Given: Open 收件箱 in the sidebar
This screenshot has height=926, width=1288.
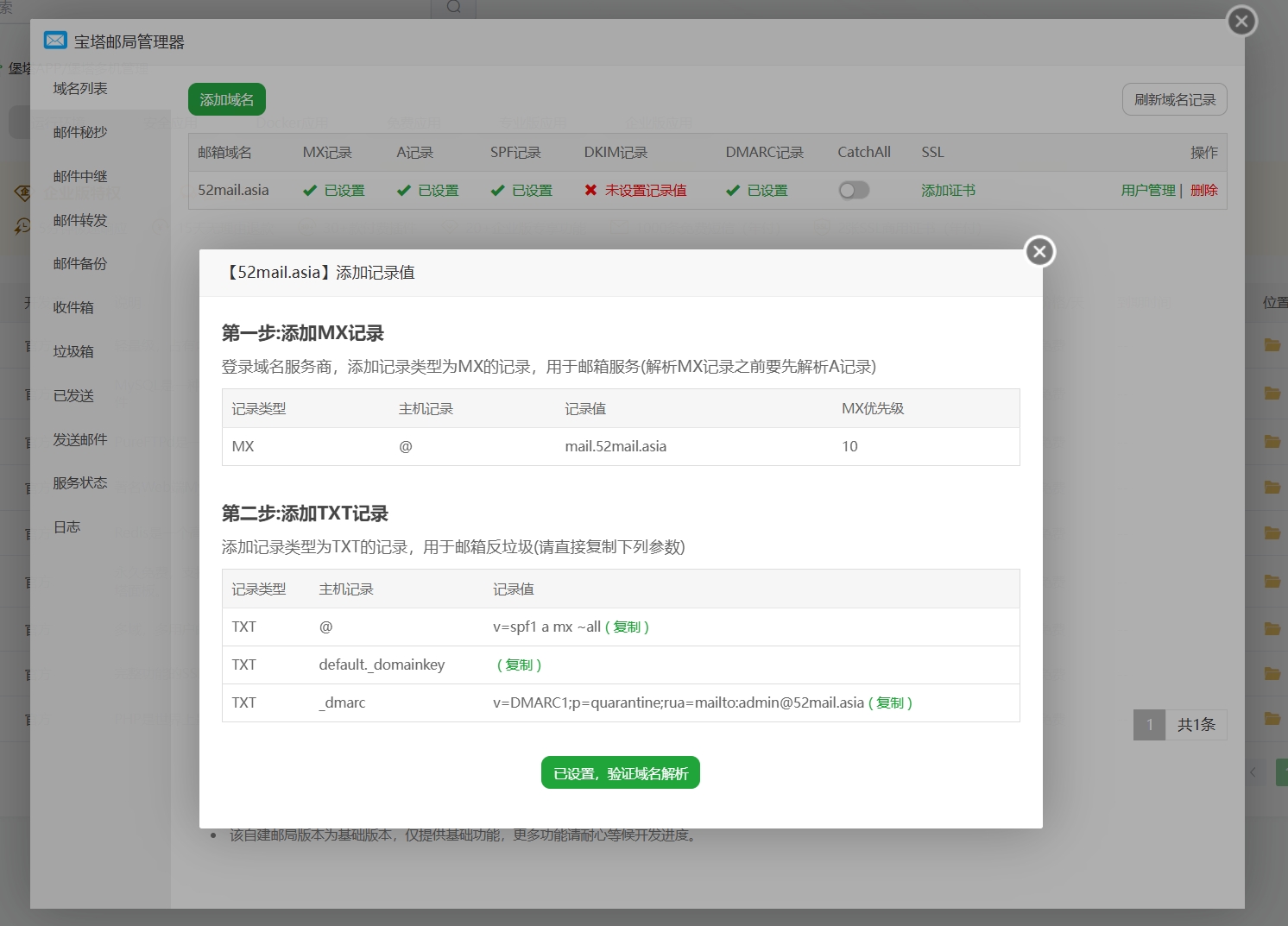Looking at the screenshot, I should click(x=79, y=307).
